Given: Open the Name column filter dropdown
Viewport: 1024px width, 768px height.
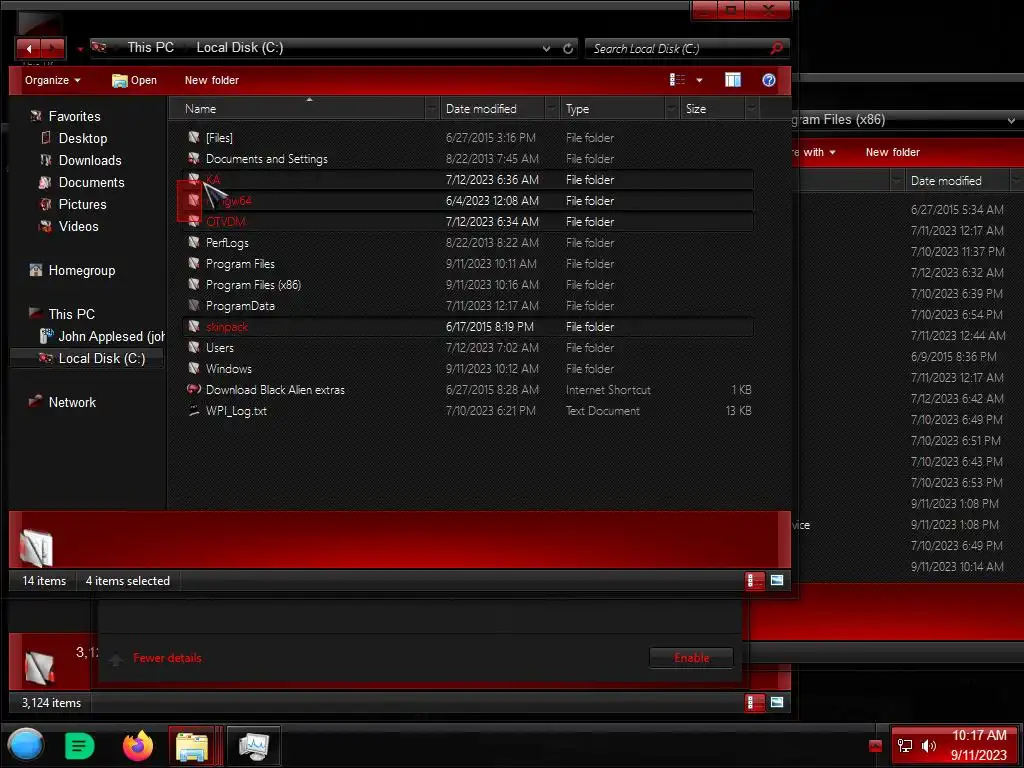Looking at the screenshot, I should [432, 109].
